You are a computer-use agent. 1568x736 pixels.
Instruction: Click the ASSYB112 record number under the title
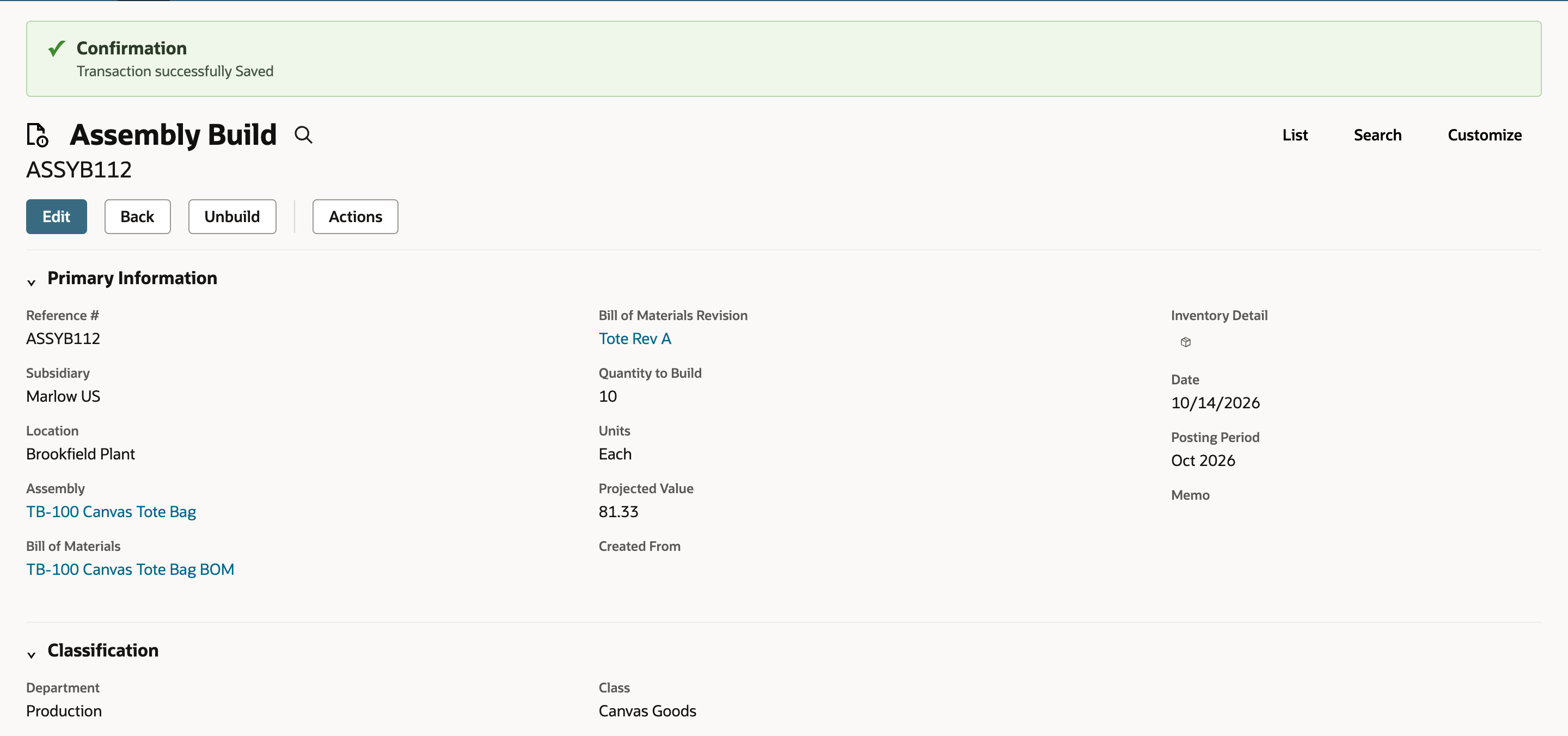(78, 170)
